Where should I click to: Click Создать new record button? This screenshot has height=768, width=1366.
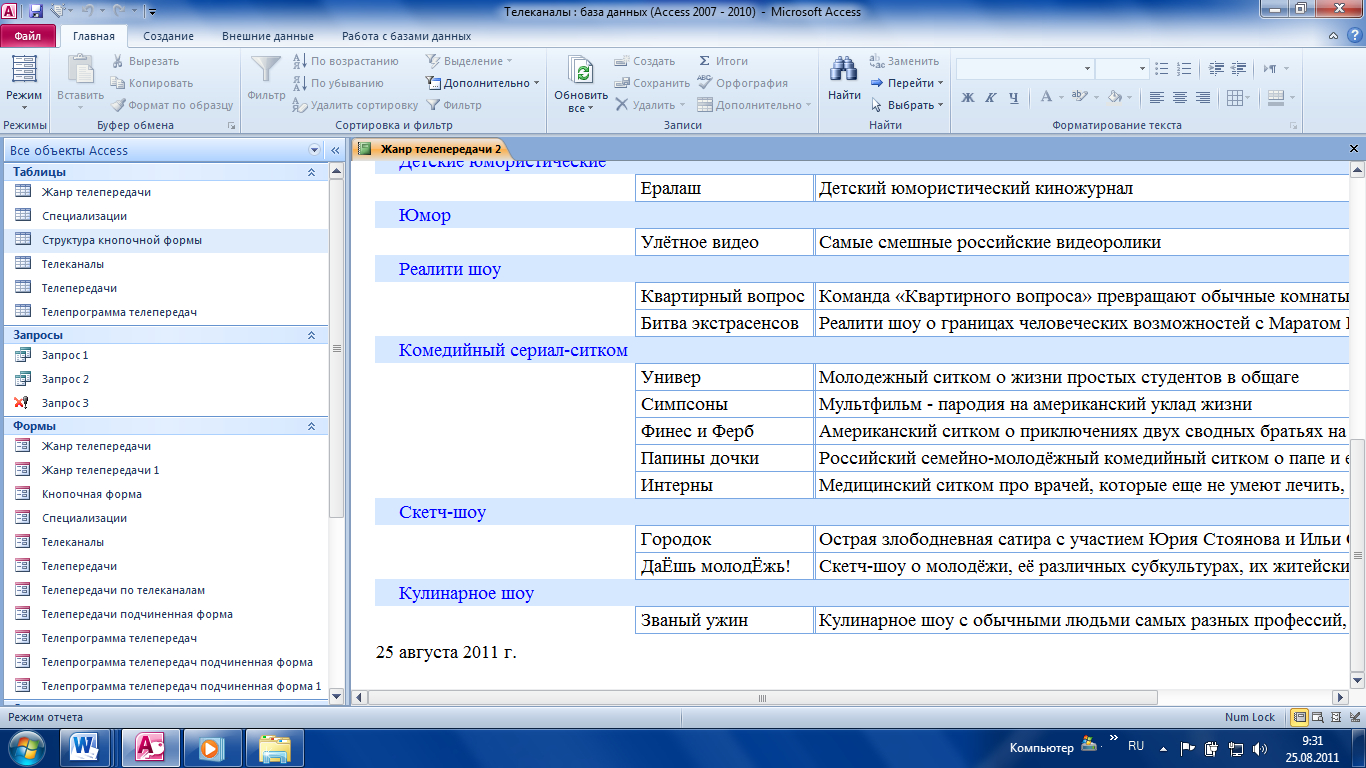(x=645, y=61)
